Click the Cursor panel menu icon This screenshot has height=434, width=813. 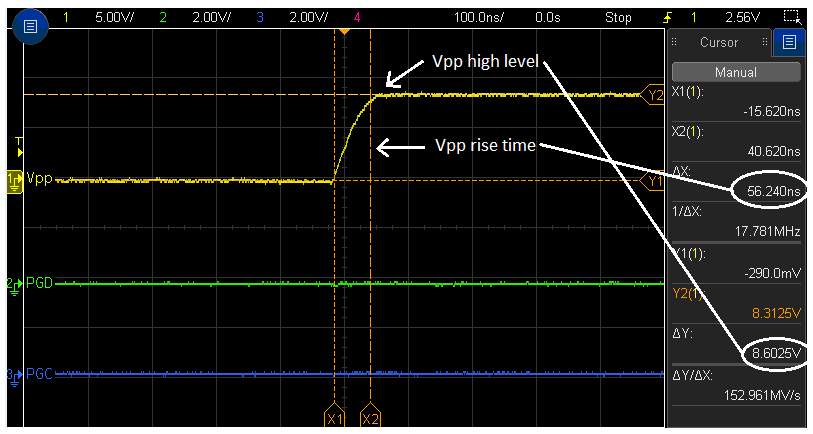click(790, 42)
